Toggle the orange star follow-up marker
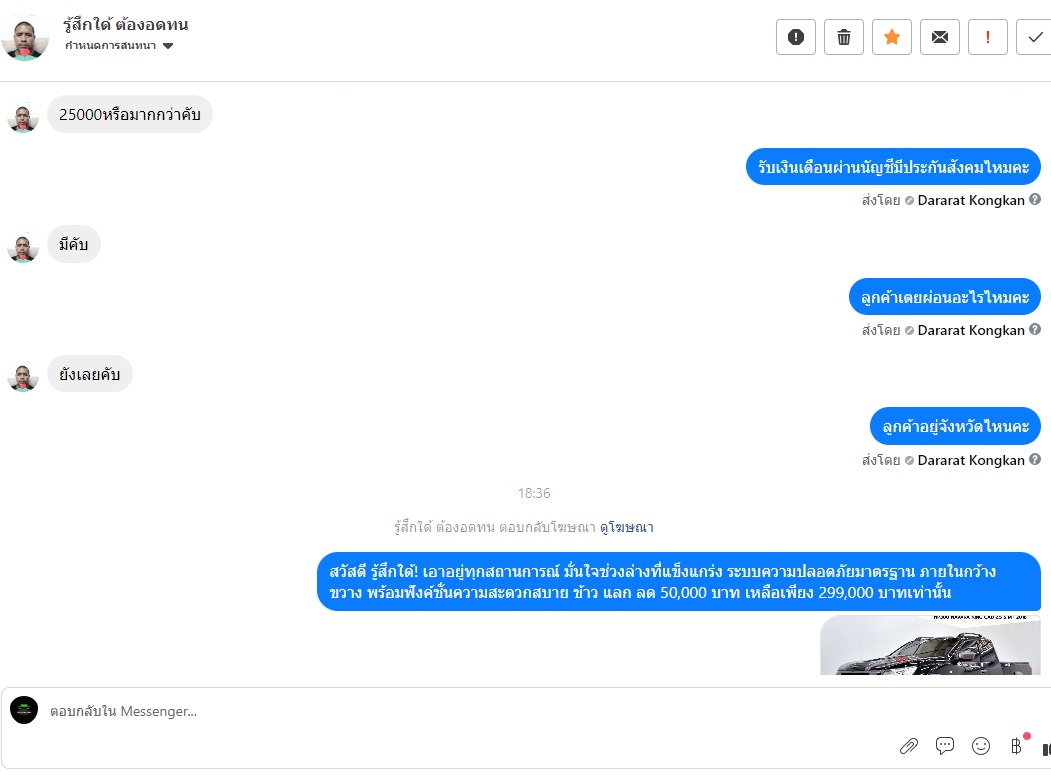Screen dimensions: 1051x775 tap(891, 37)
